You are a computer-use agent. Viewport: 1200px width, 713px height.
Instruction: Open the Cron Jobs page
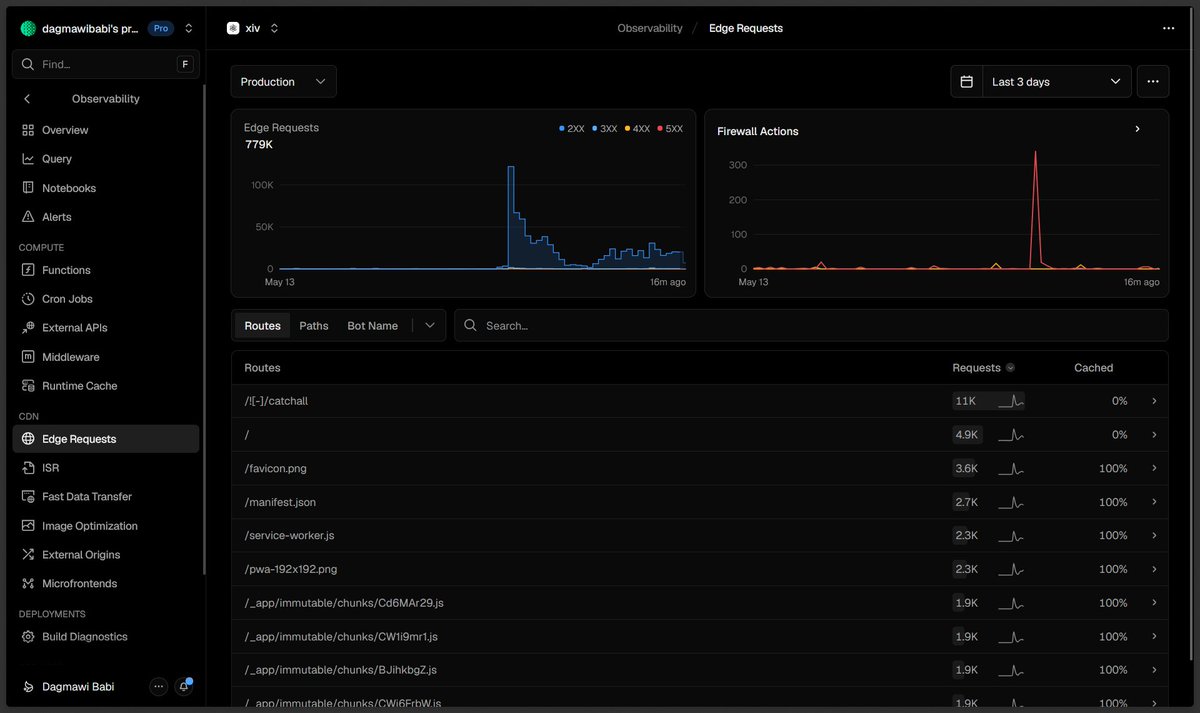106,299
